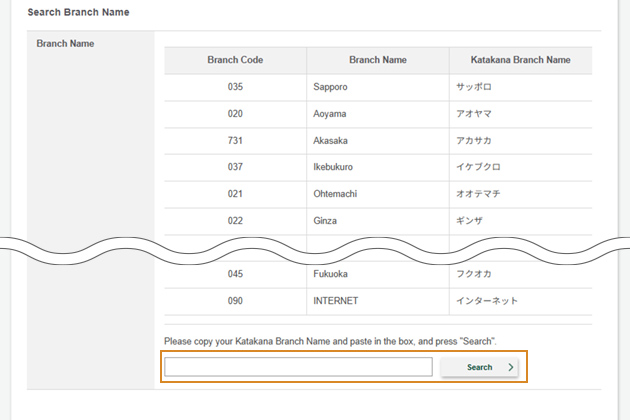The width and height of the screenshot is (630, 420).
Task: Click the Branch Code column header
Action: (235, 60)
